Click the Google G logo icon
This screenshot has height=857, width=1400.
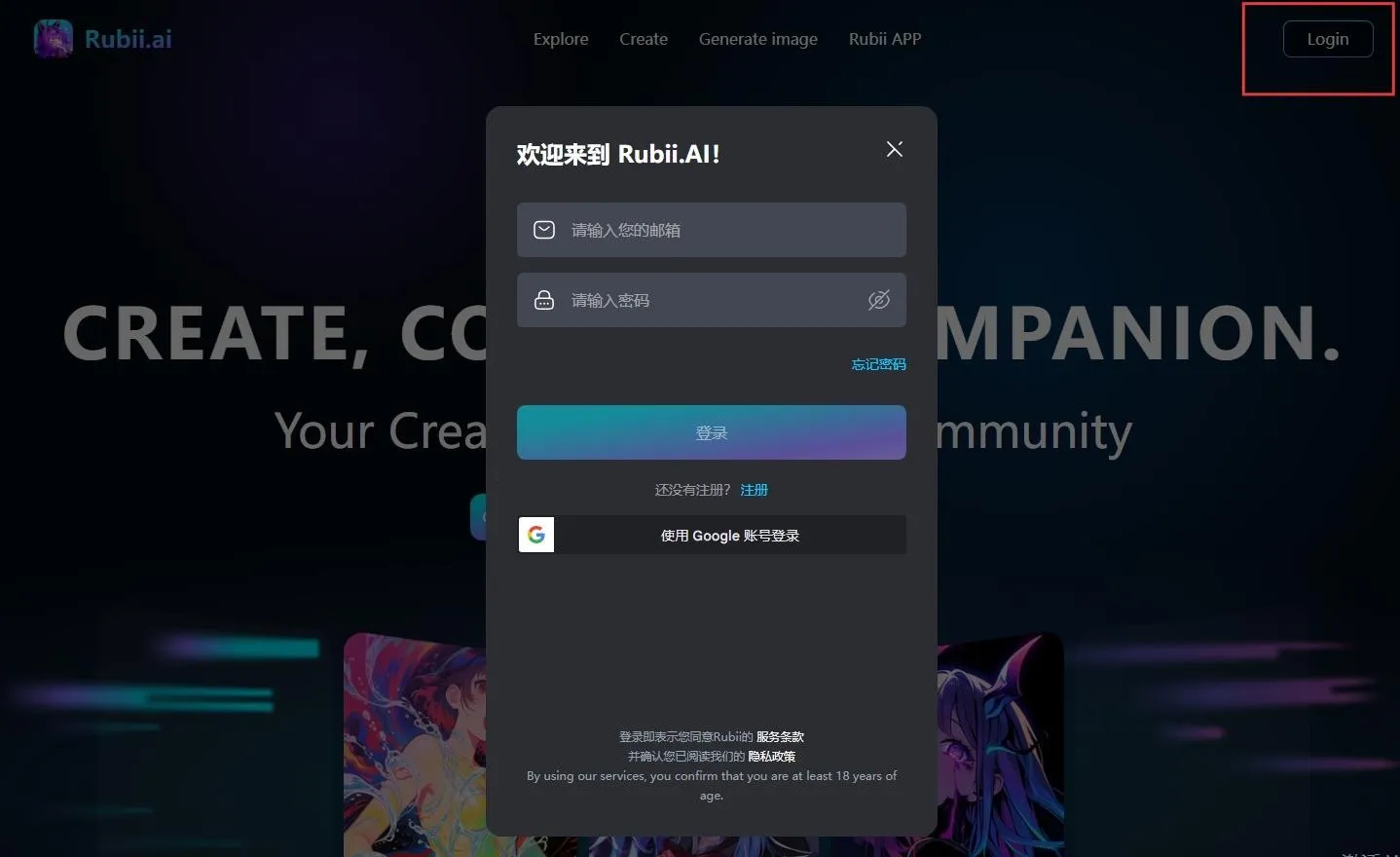point(536,535)
